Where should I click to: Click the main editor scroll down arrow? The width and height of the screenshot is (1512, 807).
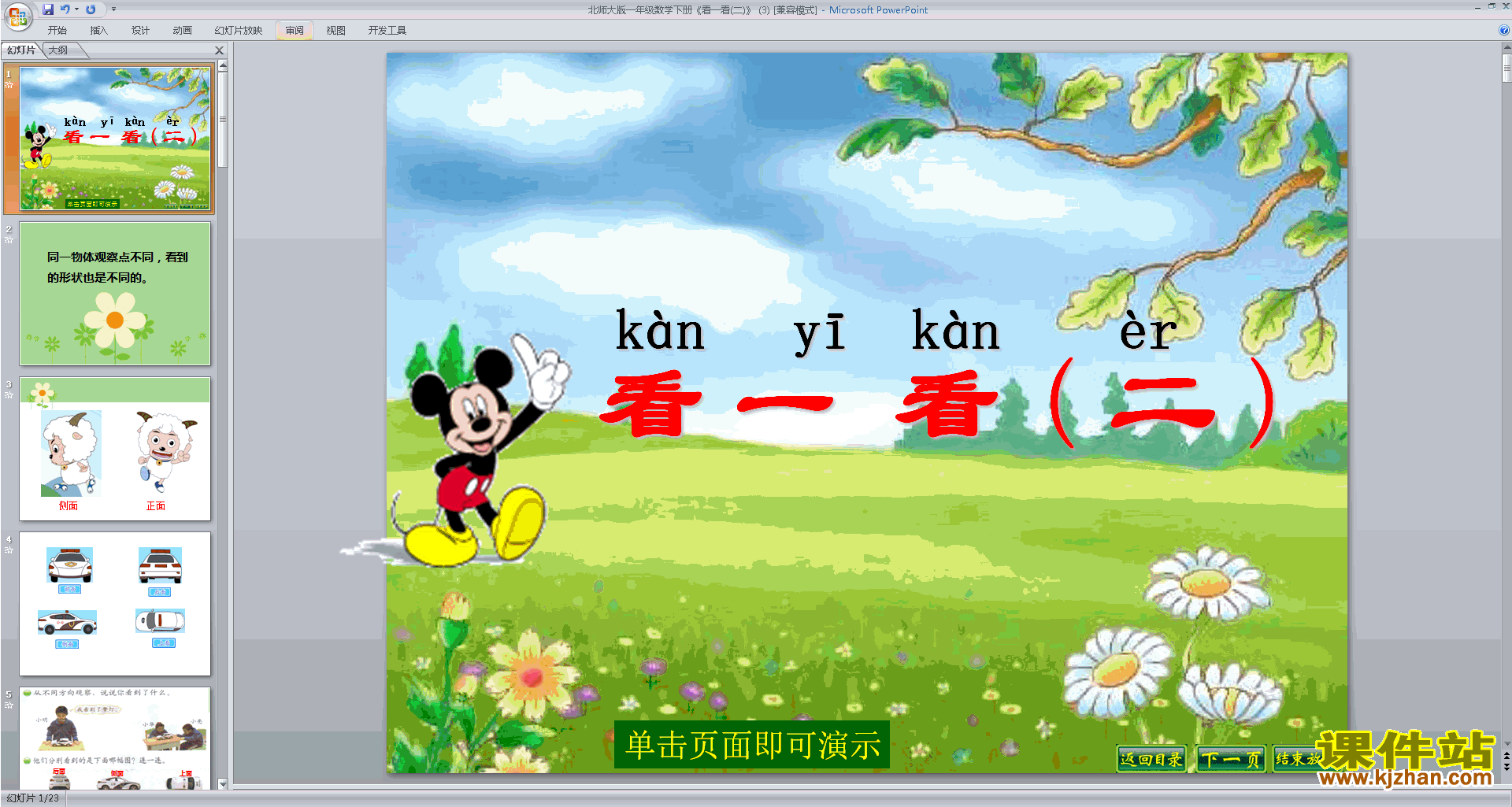point(1506,743)
